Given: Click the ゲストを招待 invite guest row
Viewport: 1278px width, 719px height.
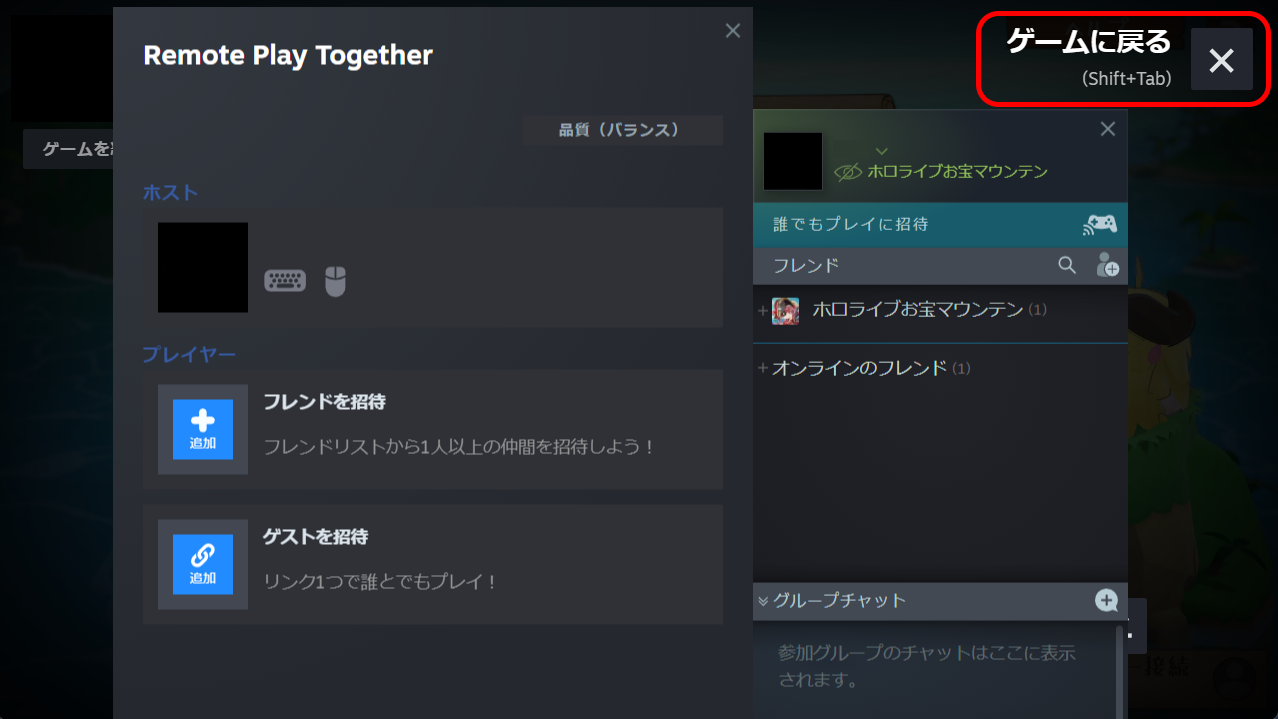Looking at the screenshot, I should pyautogui.click(x=433, y=564).
